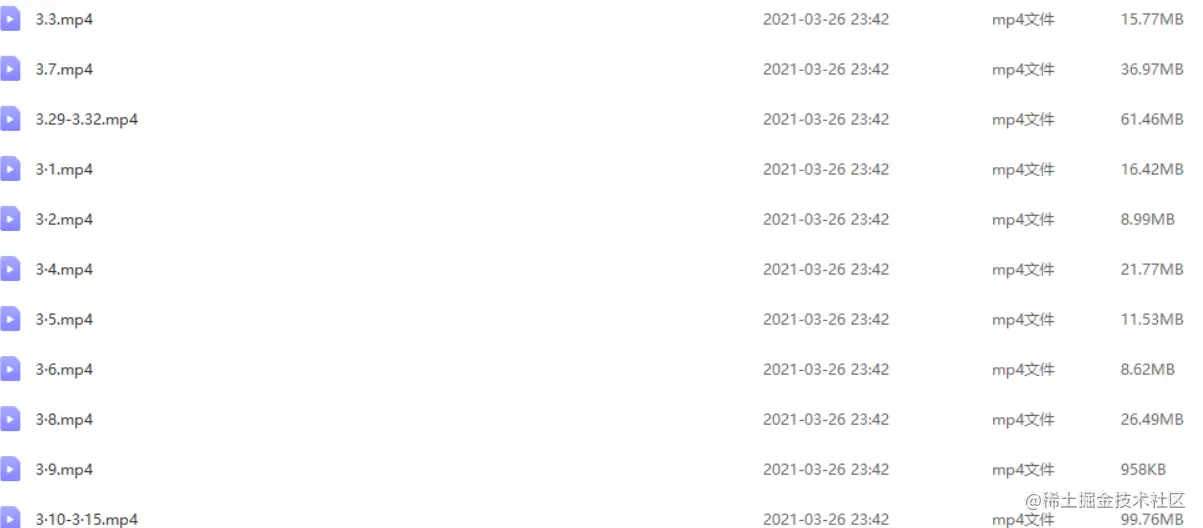Click the video icon beside 3.3.mp4
Viewport: 1203px width, 528px height.
[10, 19]
